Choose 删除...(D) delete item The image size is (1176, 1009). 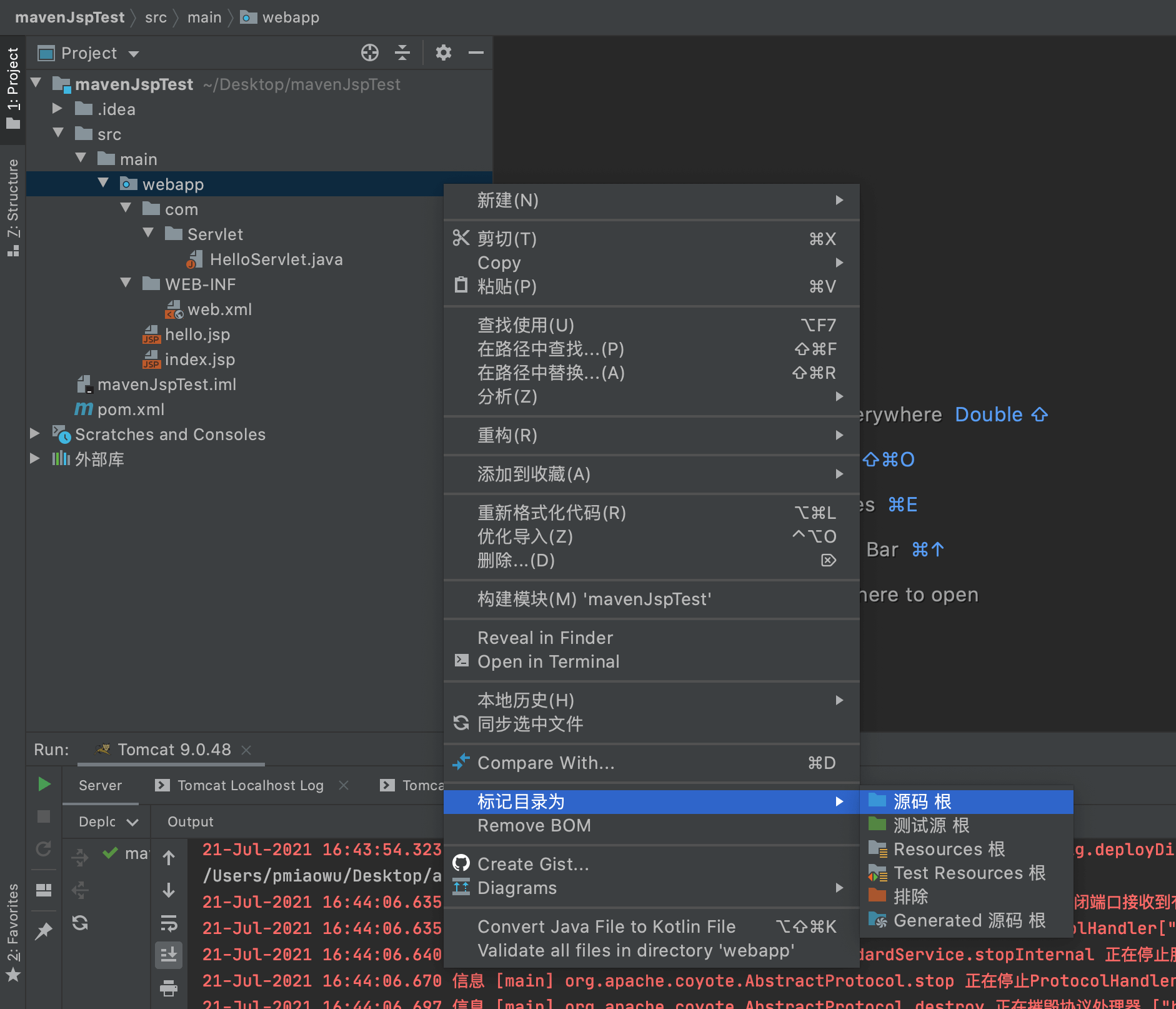[x=652, y=560]
